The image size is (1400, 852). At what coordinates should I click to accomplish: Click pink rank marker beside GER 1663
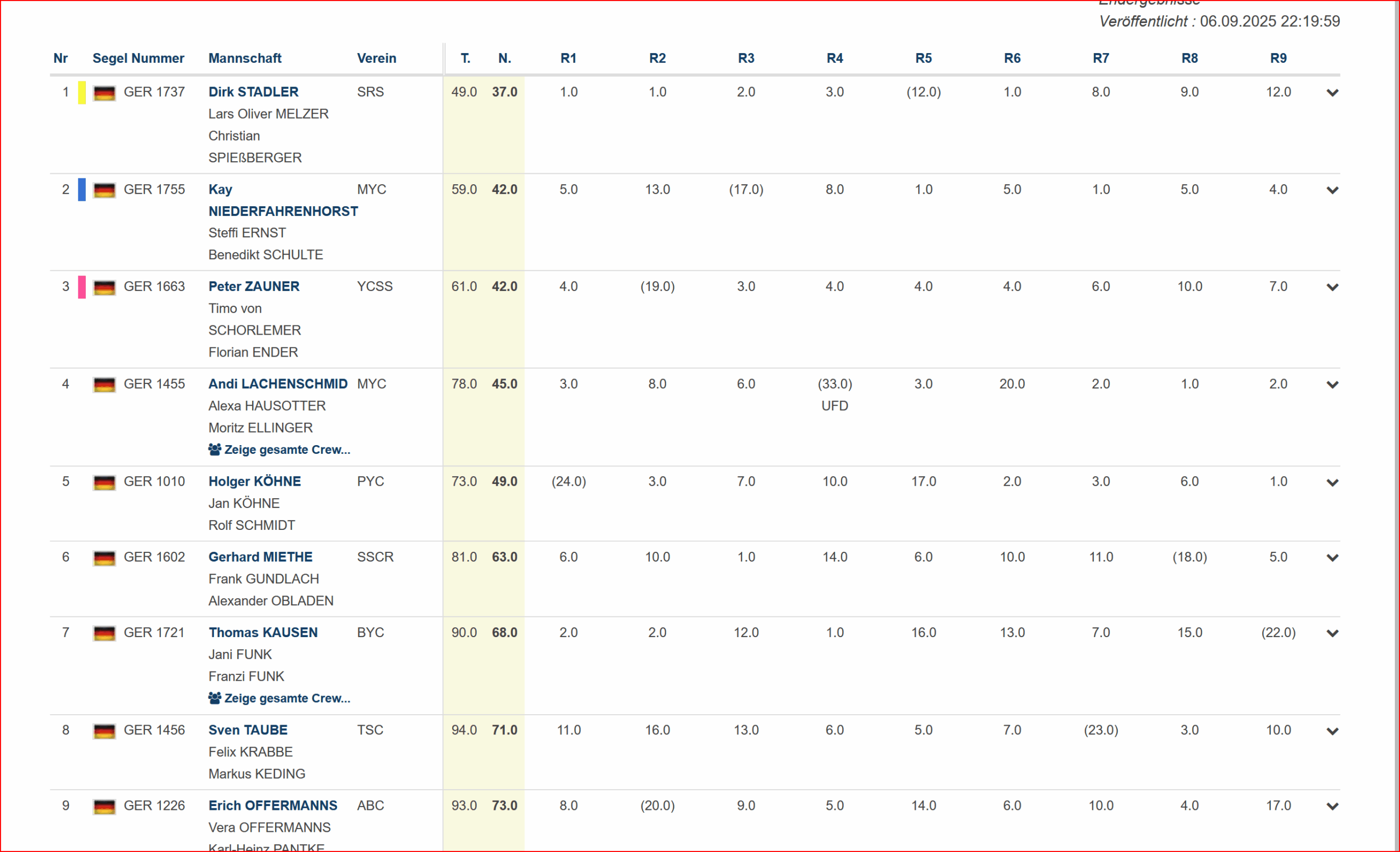pos(82,288)
